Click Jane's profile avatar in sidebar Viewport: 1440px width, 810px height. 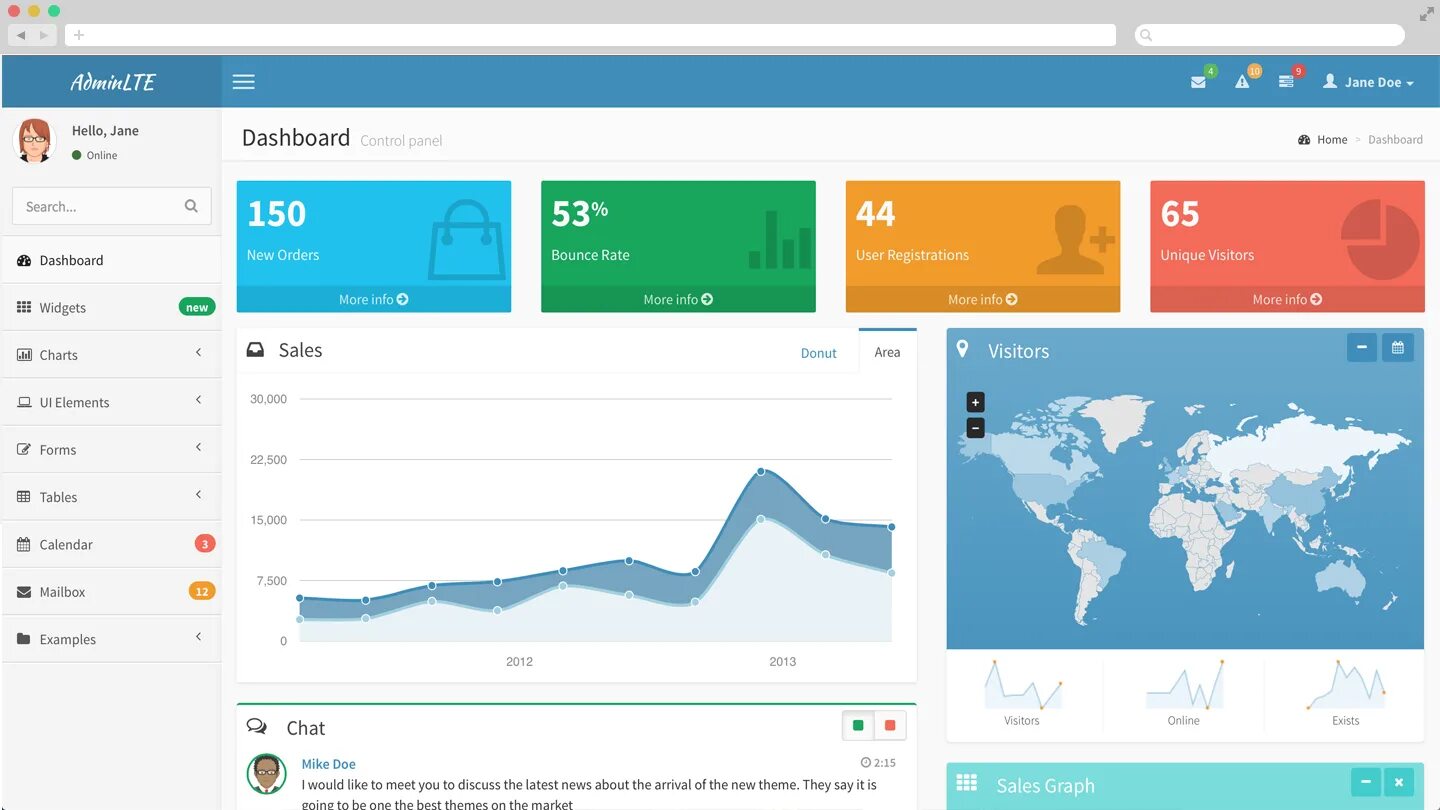(34, 141)
